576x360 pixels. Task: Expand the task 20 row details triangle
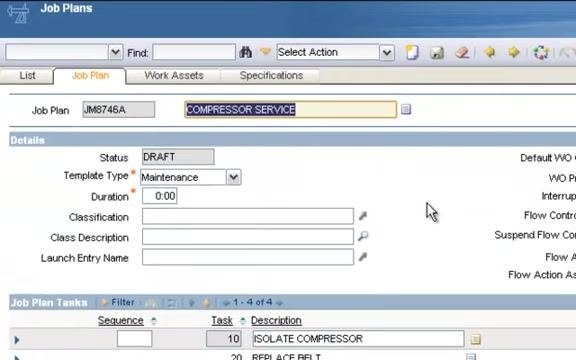17,357
